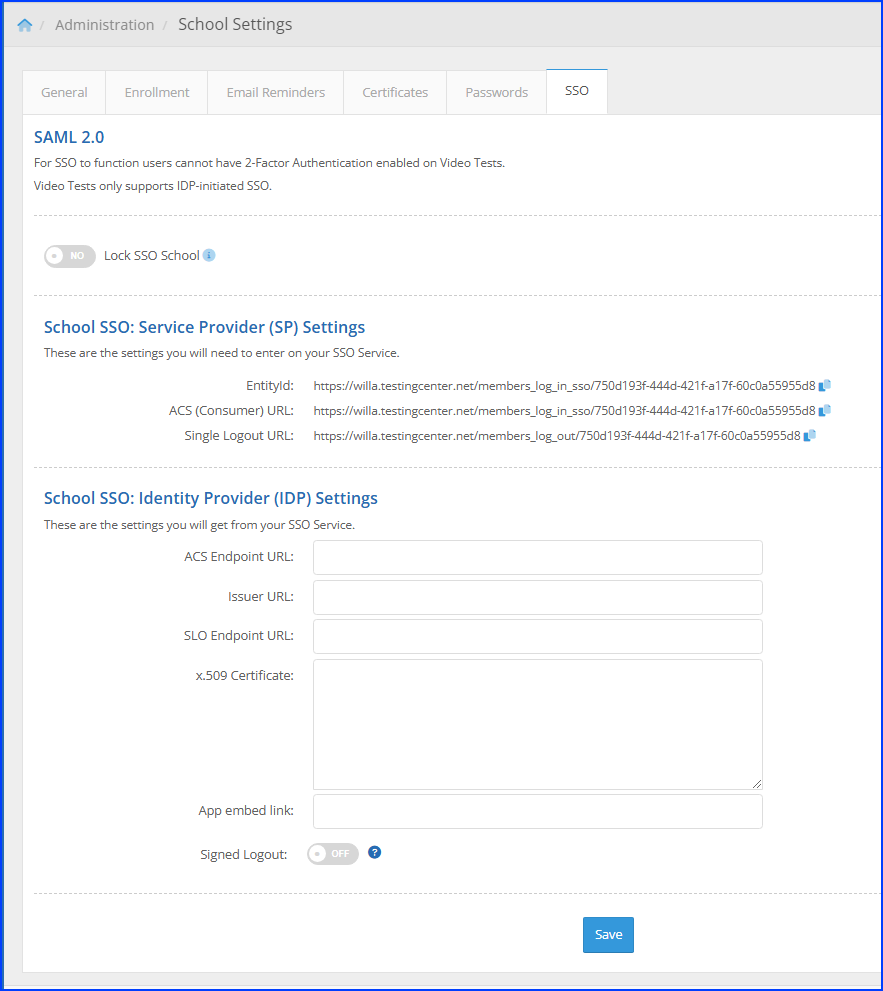Click the Signed Logout help icon

pyautogui.click(x=375, y=853)
